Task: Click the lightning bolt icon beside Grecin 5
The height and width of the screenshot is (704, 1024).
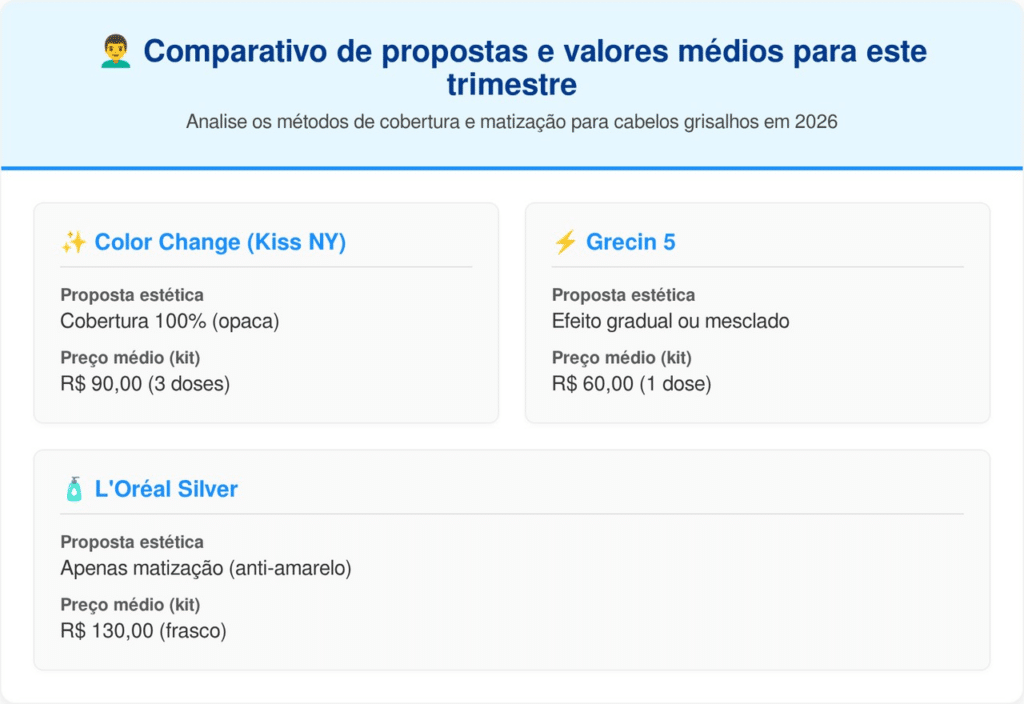Action: (x=564, y=242)
